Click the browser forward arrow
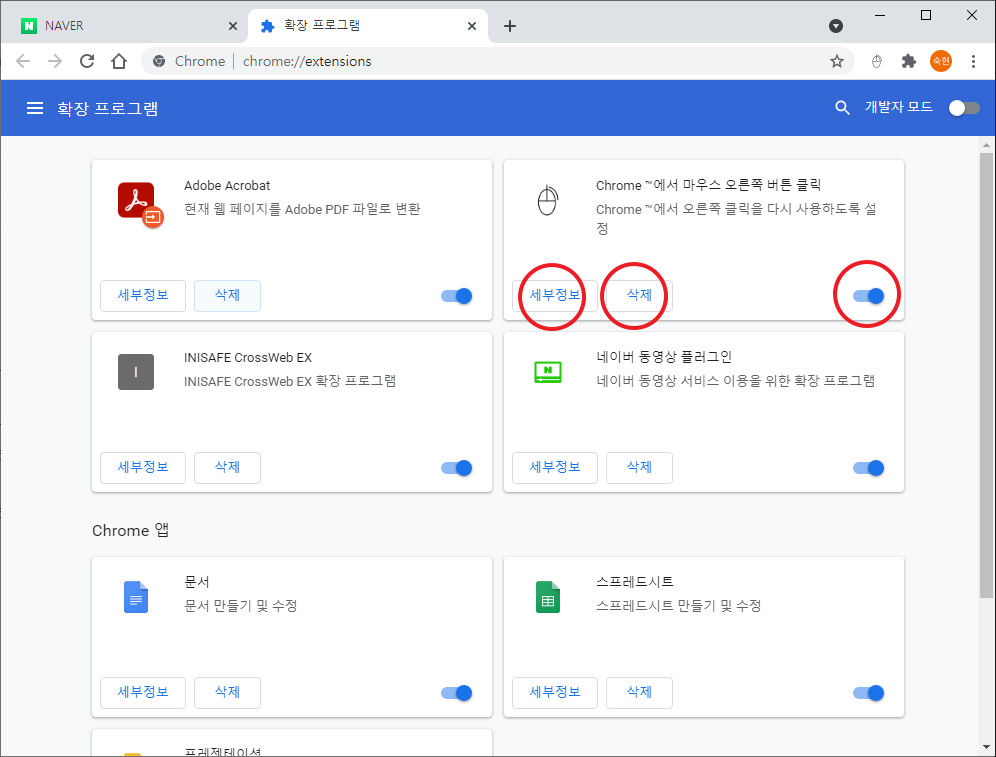Screen dimensions: 996x757 pos(55,61)
